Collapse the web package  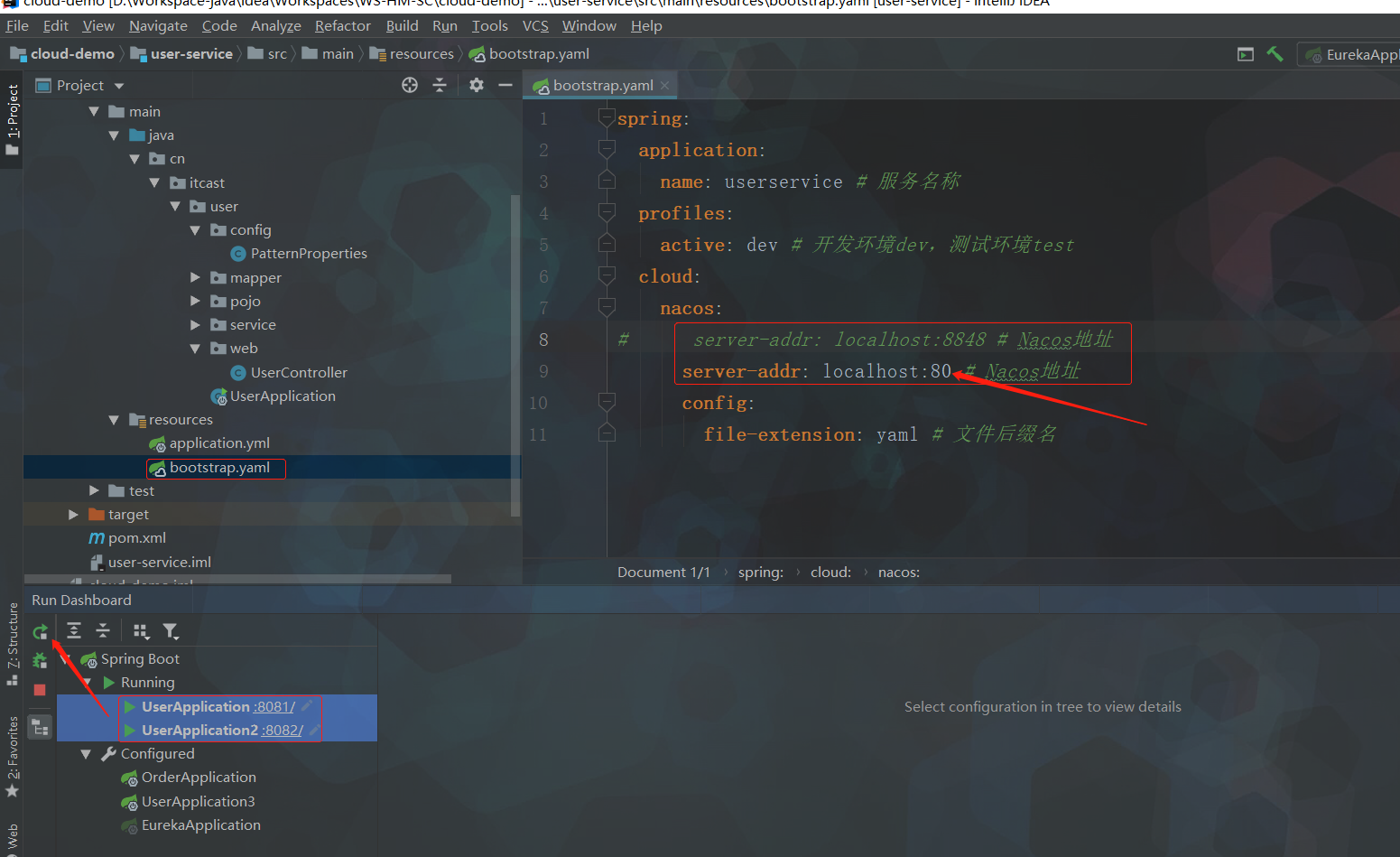click(195, 349)
